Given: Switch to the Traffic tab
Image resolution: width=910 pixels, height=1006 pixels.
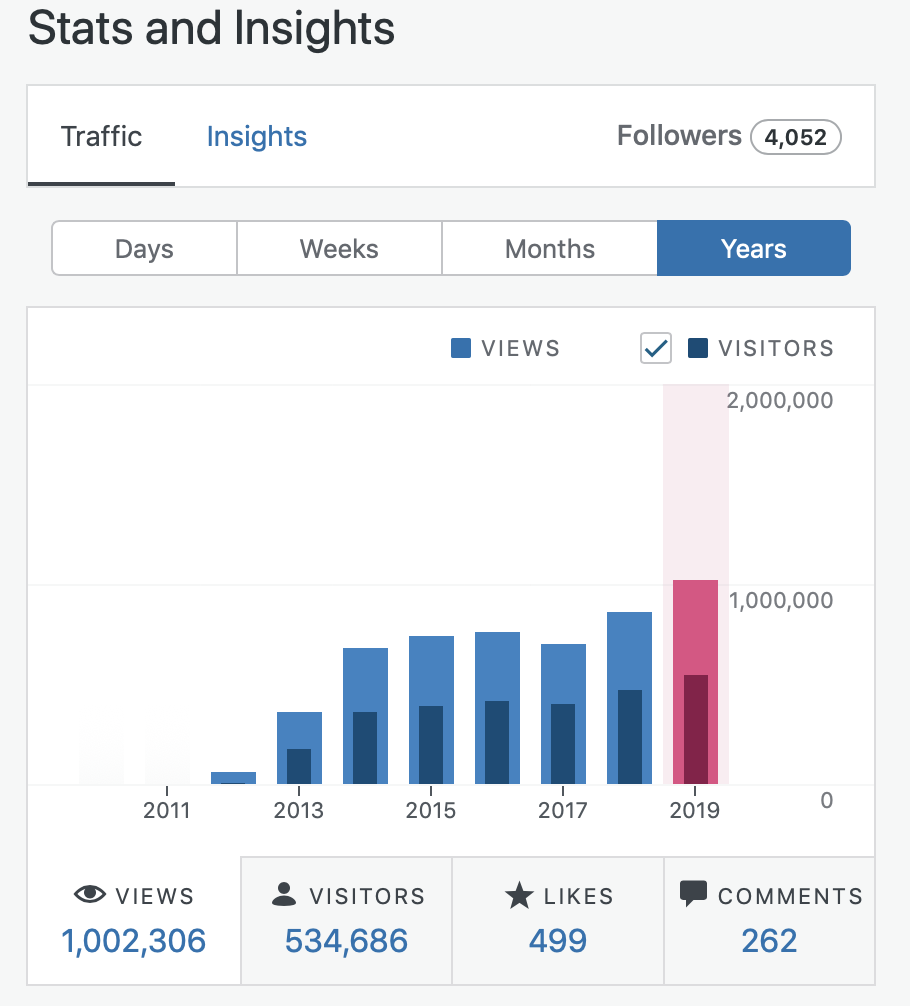Looking at the screenshot, I should (101, 136).
